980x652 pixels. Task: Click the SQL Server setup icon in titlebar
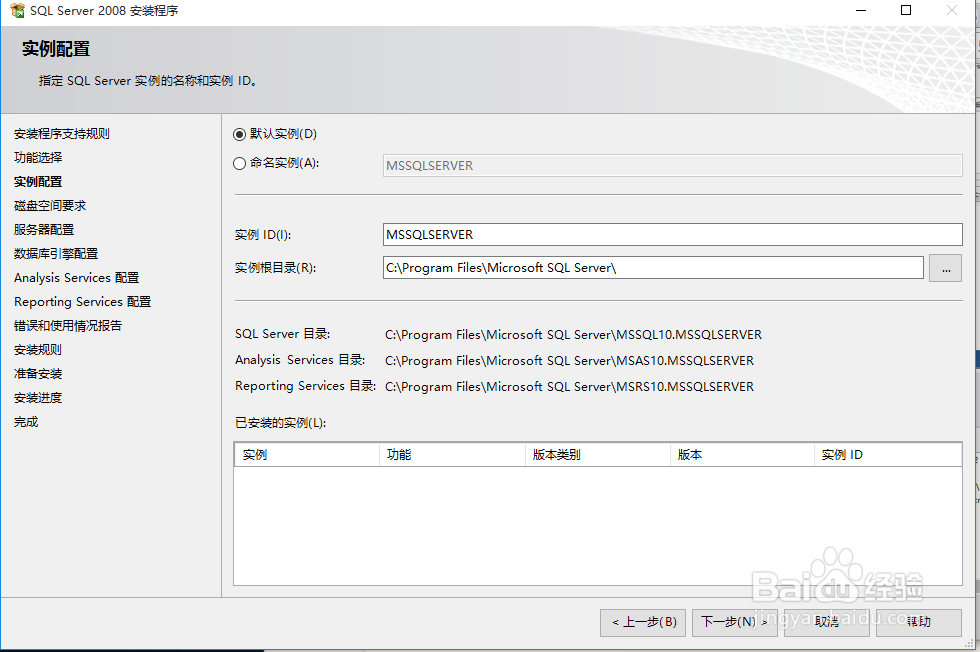(x=14, y=11)
